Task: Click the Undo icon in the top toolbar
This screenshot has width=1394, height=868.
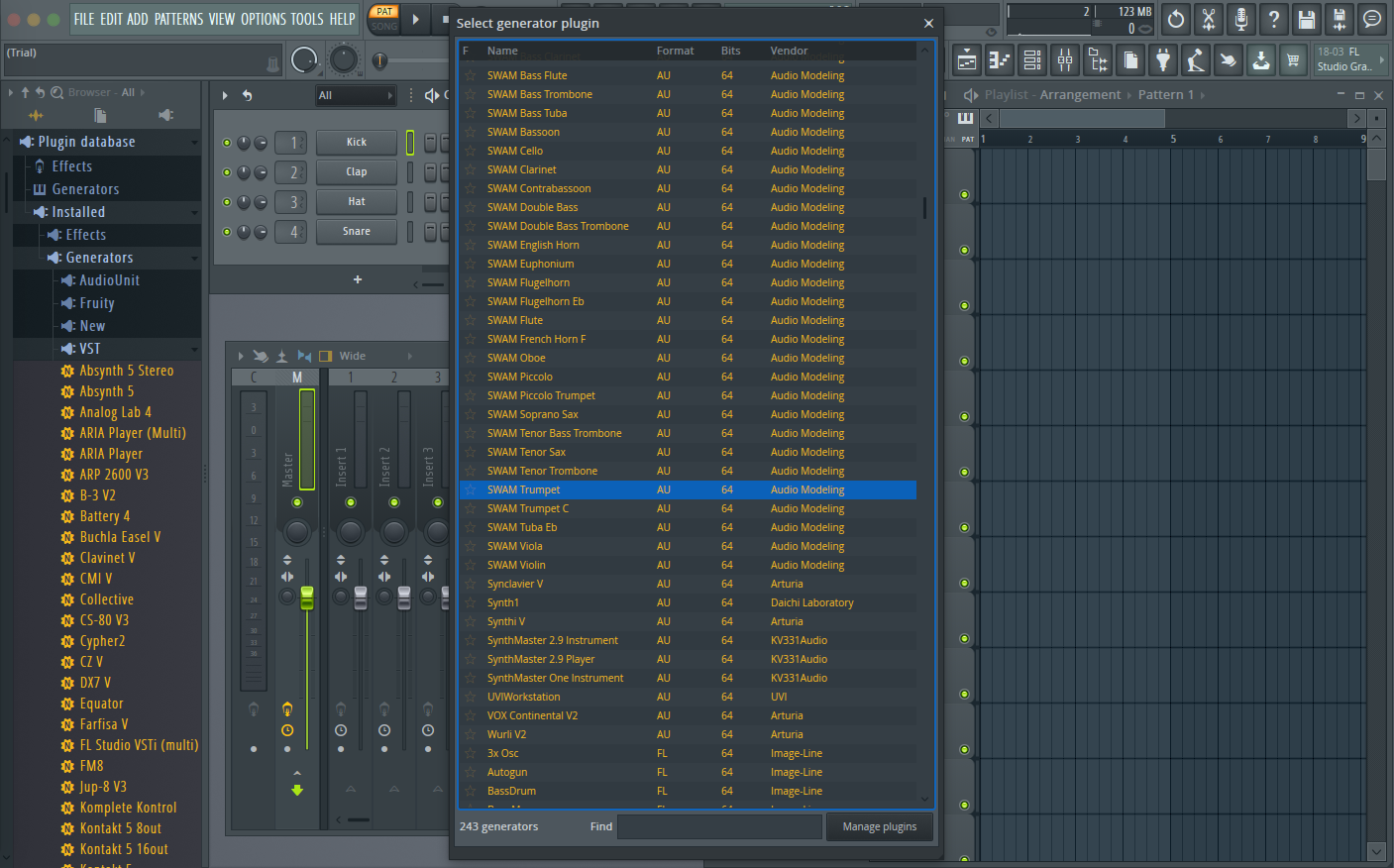Action: point(1176,20)
